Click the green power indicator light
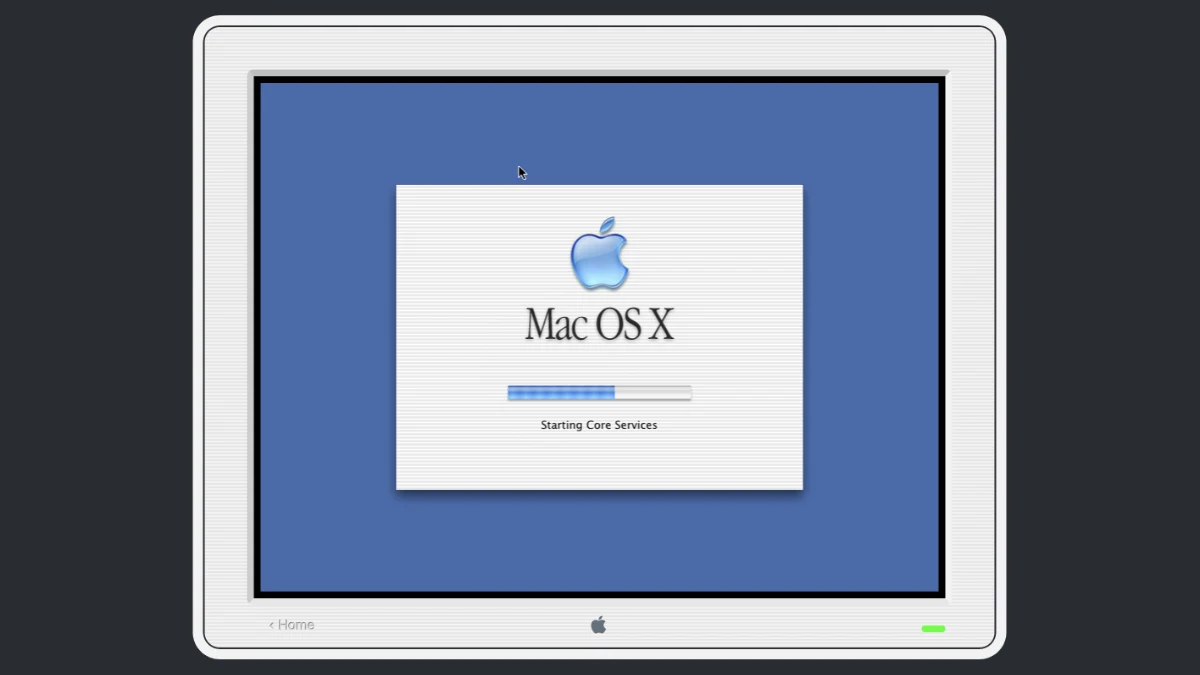This screenshot has width=1200, height=675. click(933, 629)
